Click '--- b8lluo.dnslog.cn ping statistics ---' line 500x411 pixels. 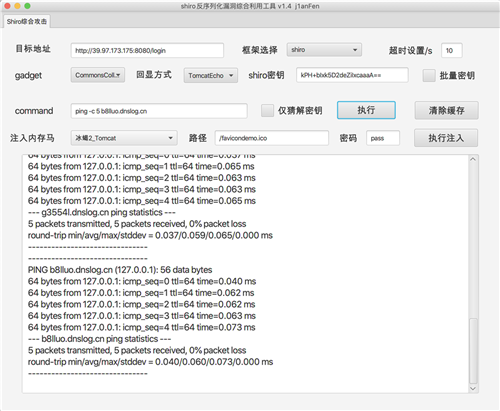click(99, 339)
